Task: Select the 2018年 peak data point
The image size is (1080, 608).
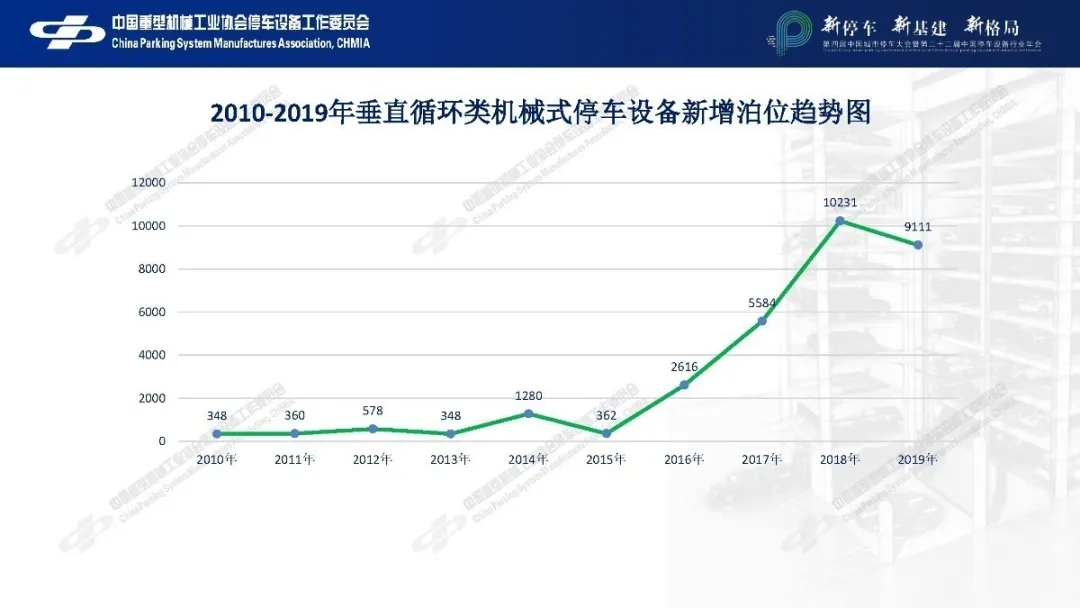Action: pyautogui.click(x=840, y=220)
